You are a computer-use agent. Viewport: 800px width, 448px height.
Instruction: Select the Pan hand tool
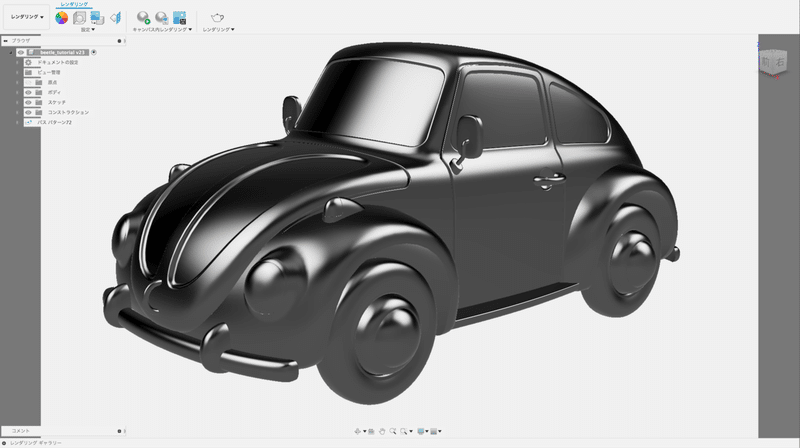point(382,431)
